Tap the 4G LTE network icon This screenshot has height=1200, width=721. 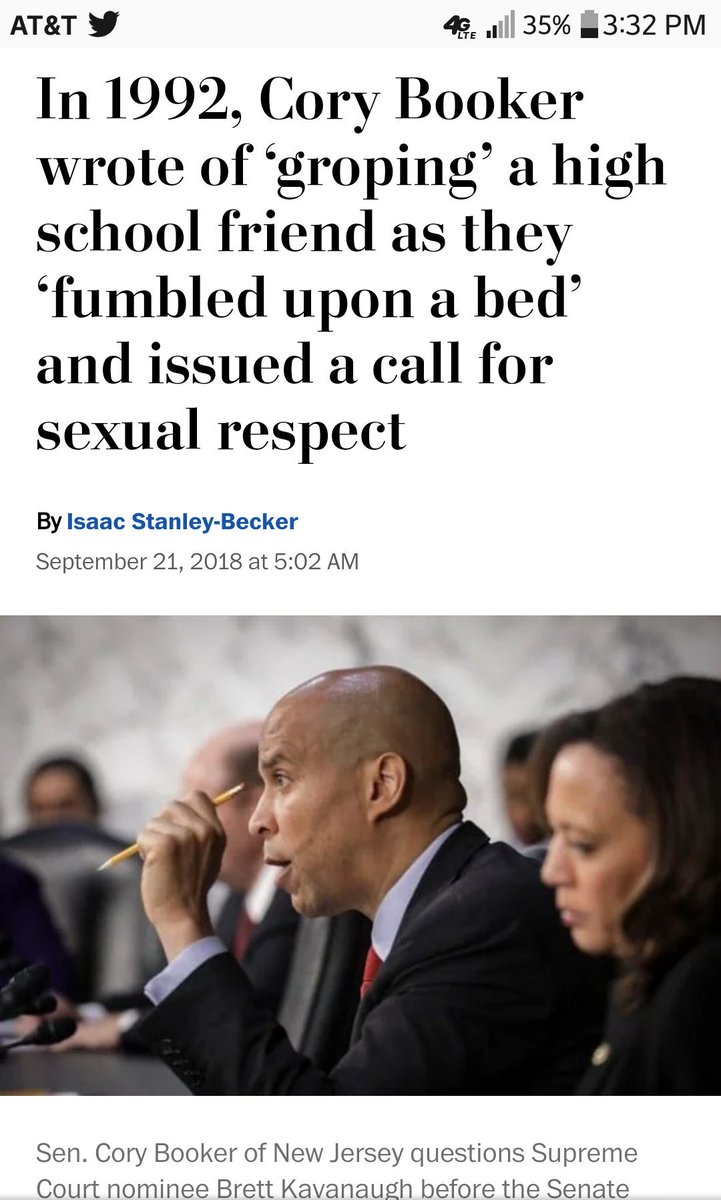459,26
